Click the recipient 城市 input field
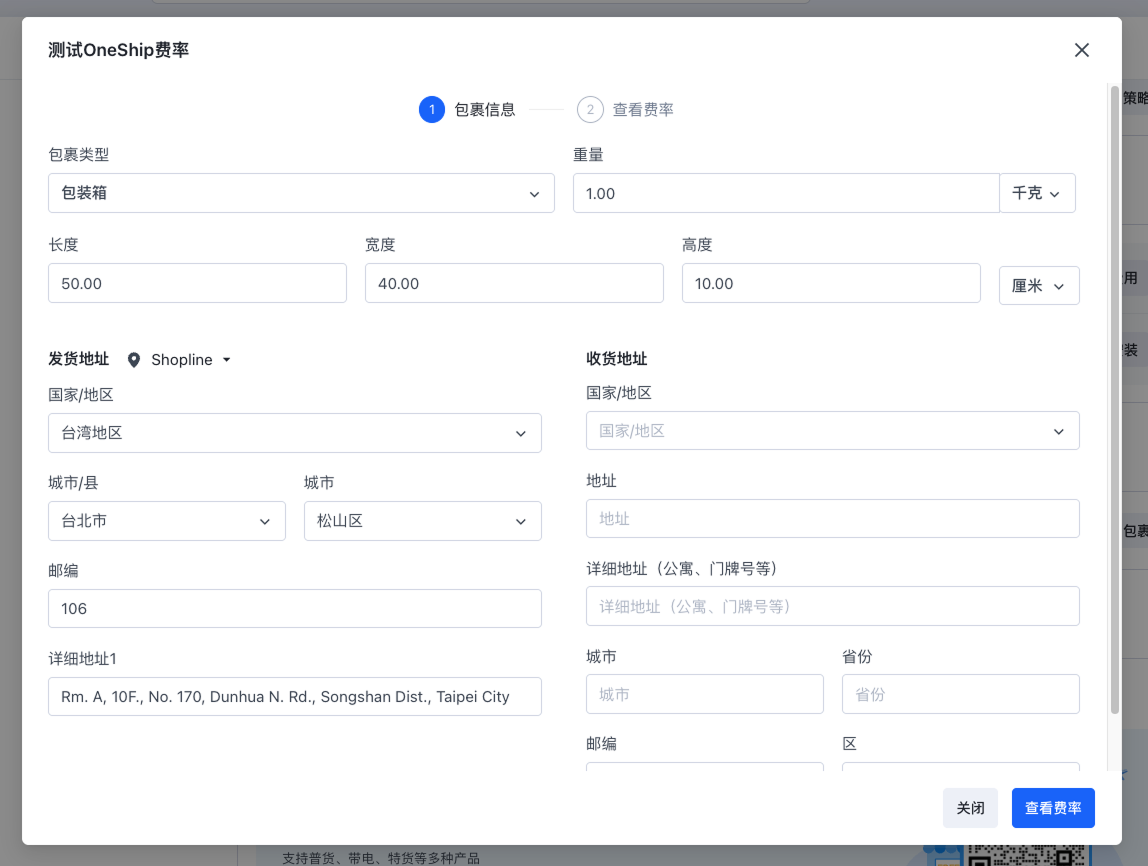 click(x=704, y=694)
